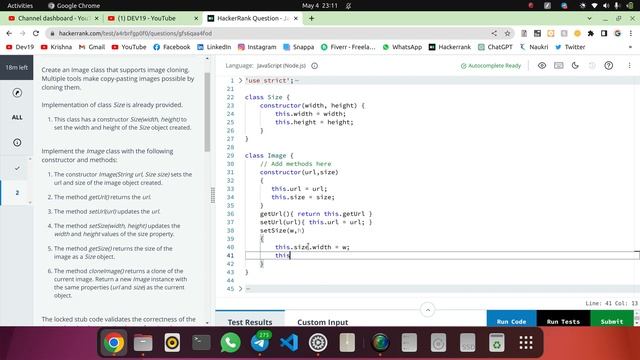Select completed question checkmark in sidebar
Image resolution: width=640 pixels, height=360 pixels.
tap(17, 168)
